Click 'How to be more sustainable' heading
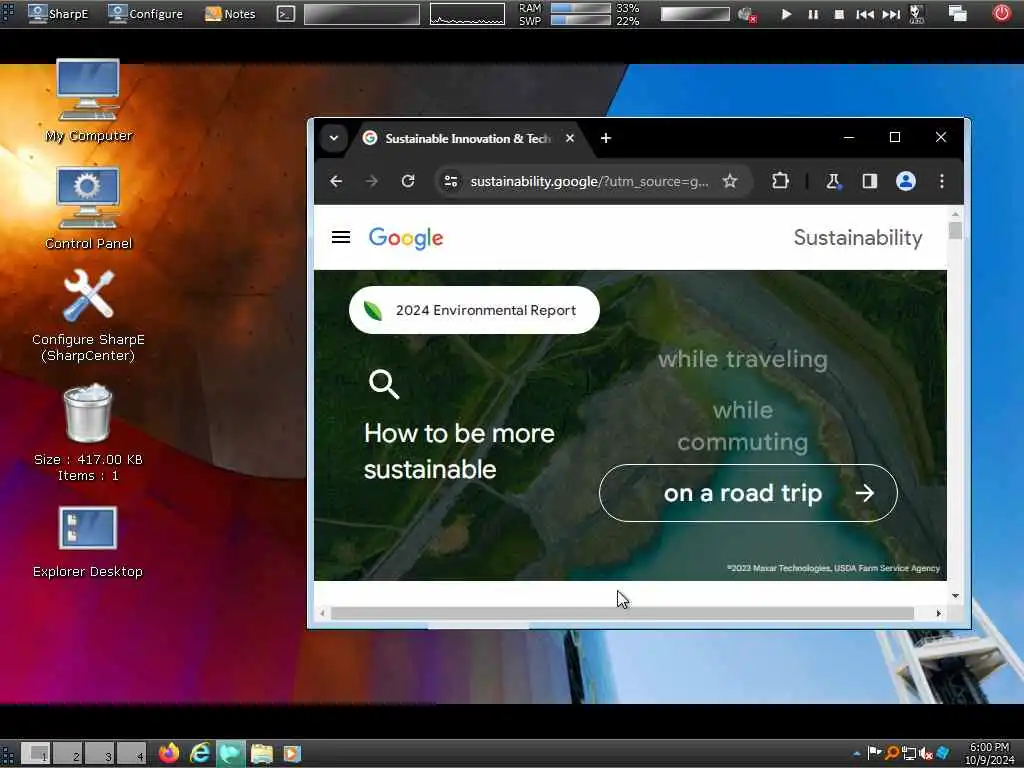Viewport: 1024px width, 768px height. (x=459, y=451)
